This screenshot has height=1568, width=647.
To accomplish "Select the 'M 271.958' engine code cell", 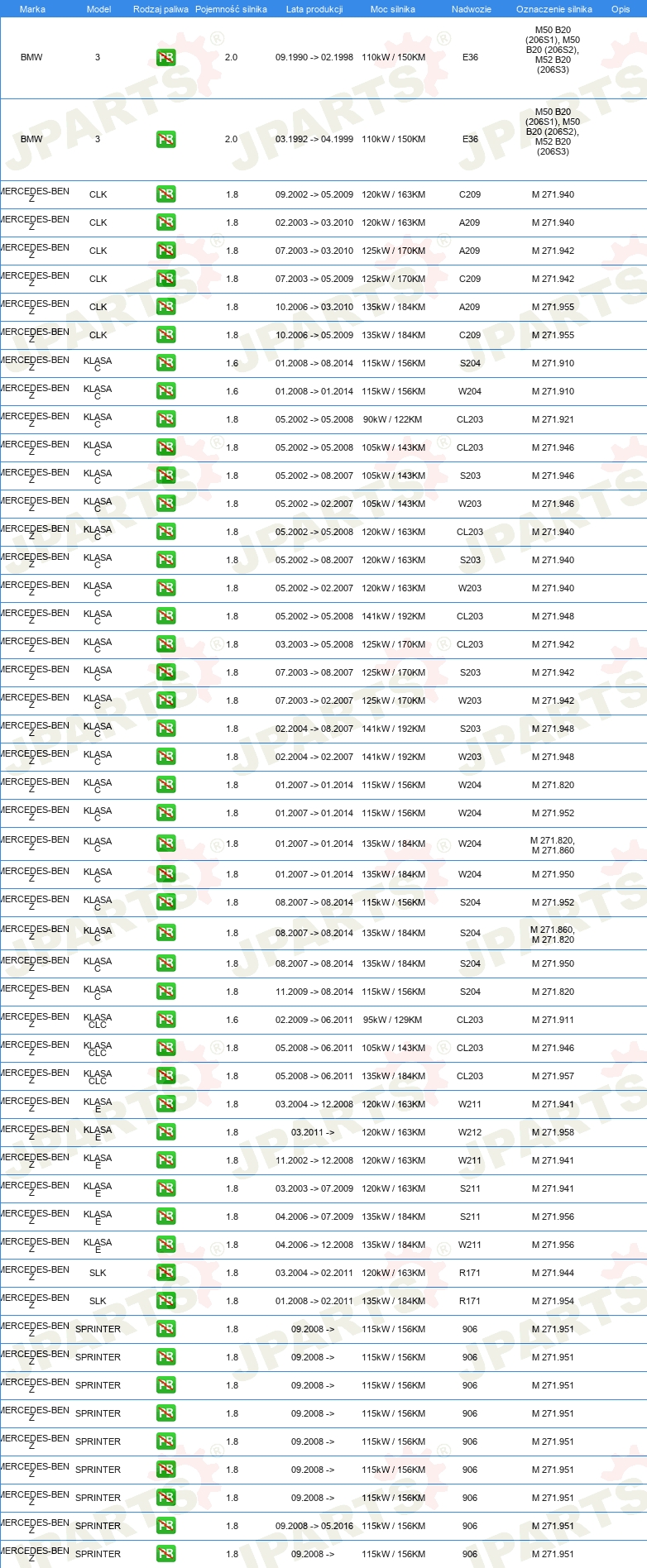I will click(553, 1132).
